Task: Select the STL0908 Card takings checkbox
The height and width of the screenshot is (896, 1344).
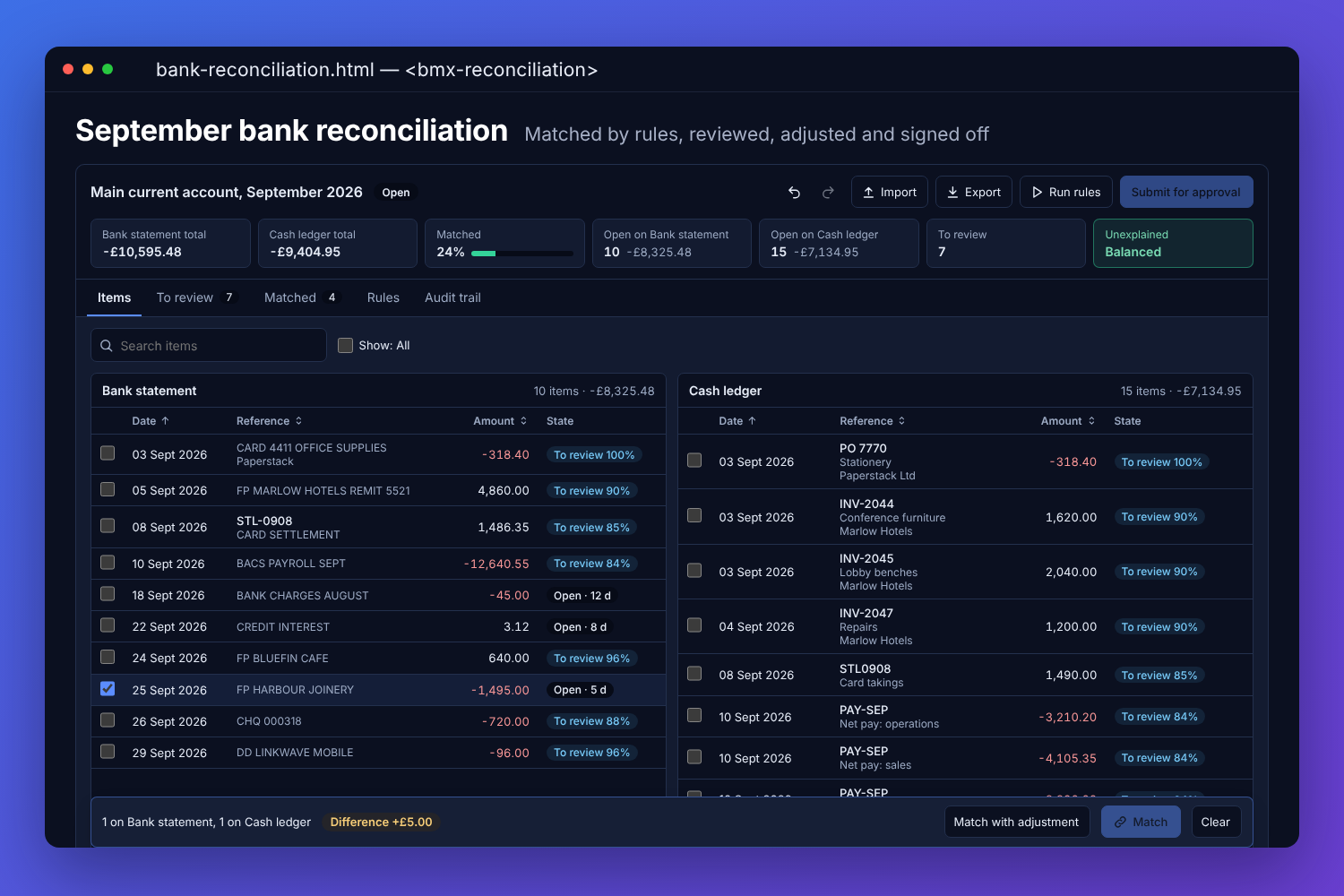Action: point(694,674)
